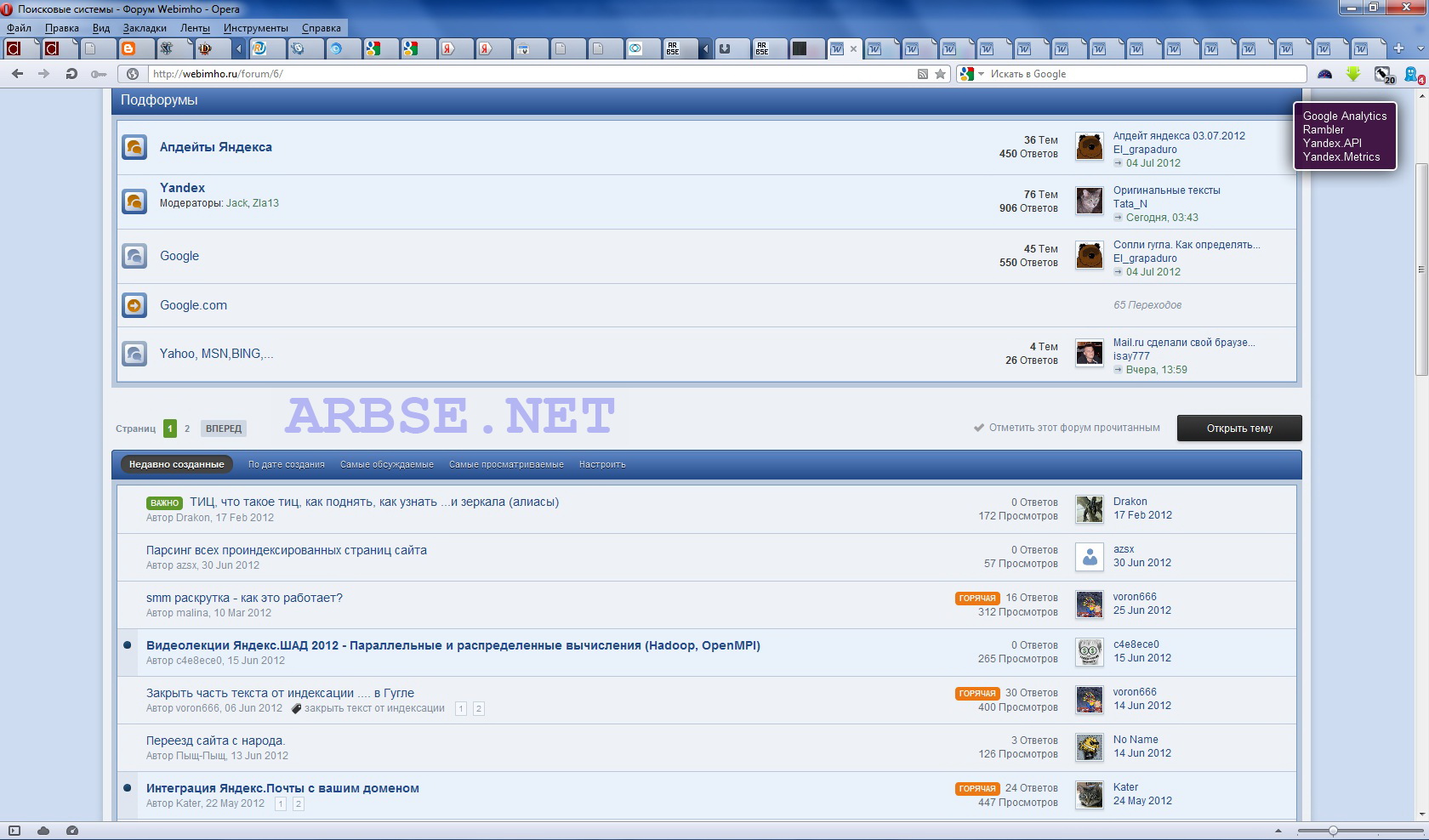Screen dimensions: 1429x840
Task: Open the speedometer extension icon
Action: (x=1324, y=74)
